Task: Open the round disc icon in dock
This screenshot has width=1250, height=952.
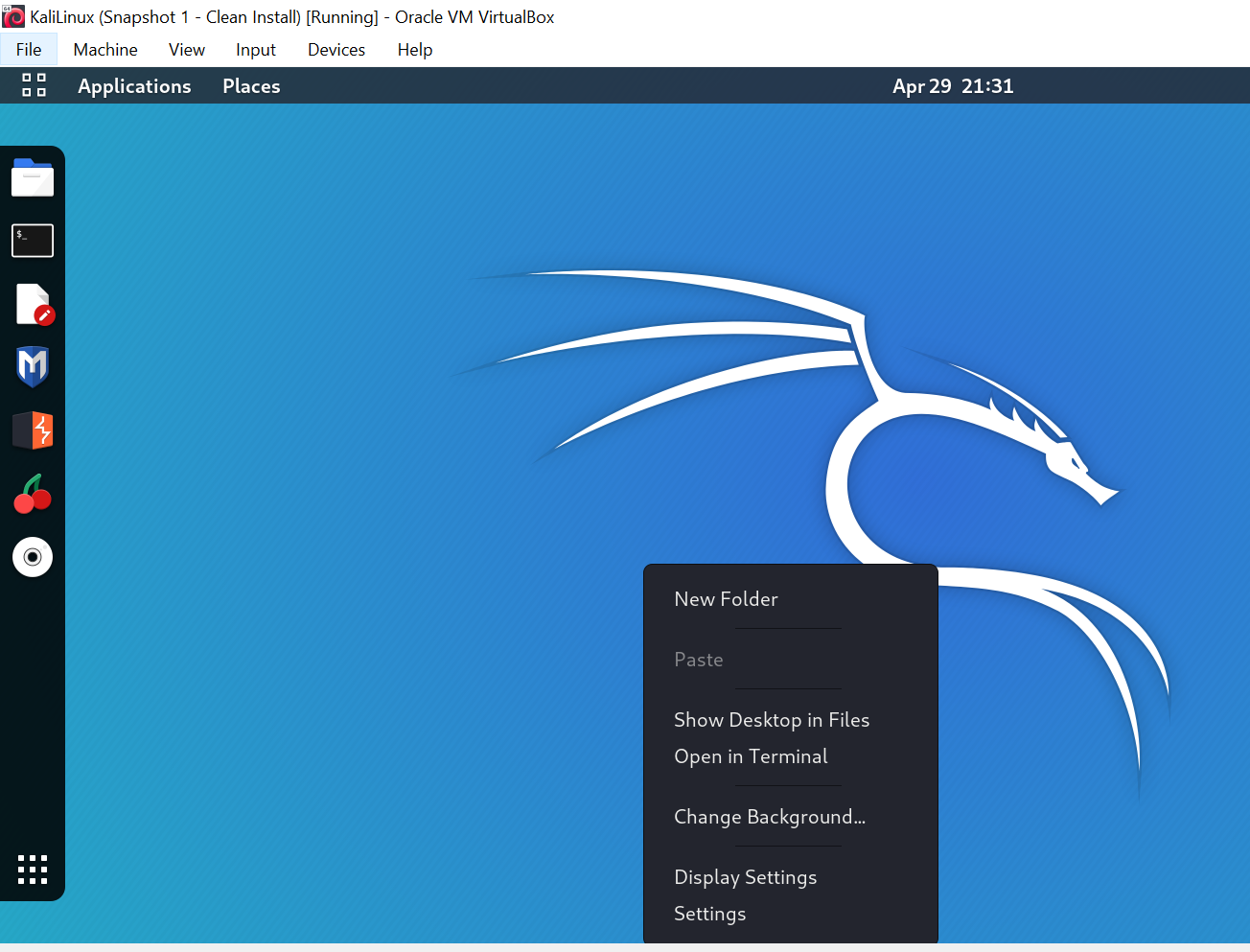Action: tap(33, 557)
